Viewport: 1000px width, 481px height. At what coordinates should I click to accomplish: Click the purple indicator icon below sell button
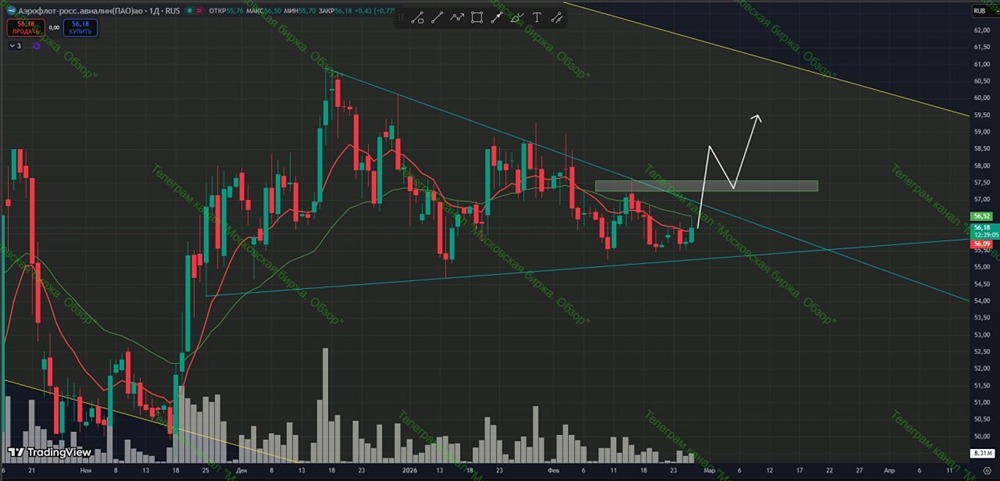[x=36, y=46]
